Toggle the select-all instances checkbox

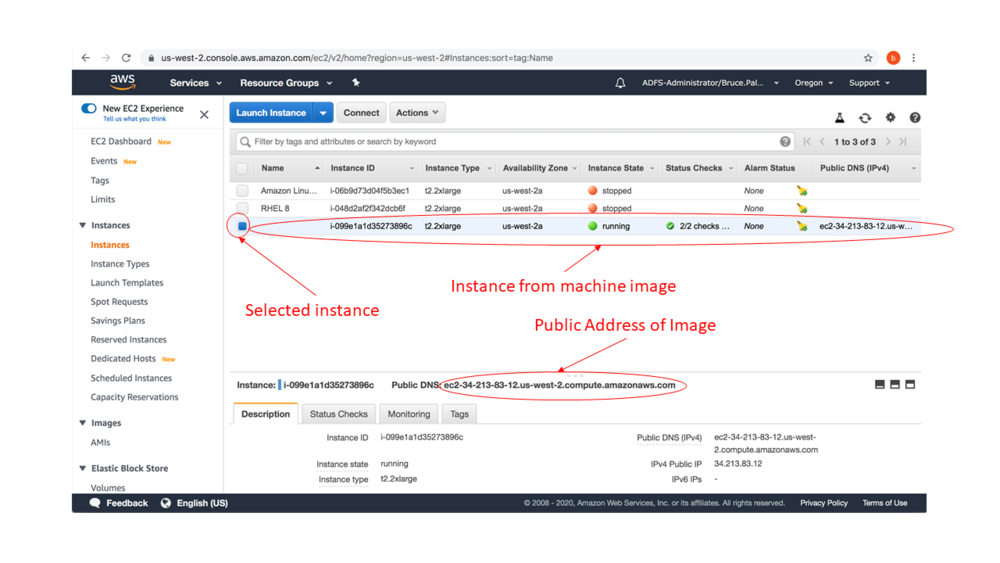(242, 168)
